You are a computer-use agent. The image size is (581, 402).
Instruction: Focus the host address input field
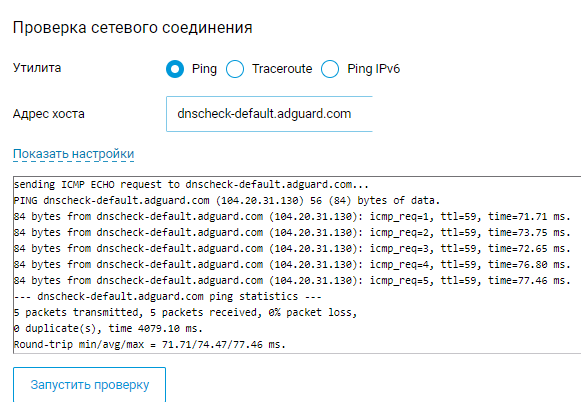pyautogui.click(x=269, y=114)
